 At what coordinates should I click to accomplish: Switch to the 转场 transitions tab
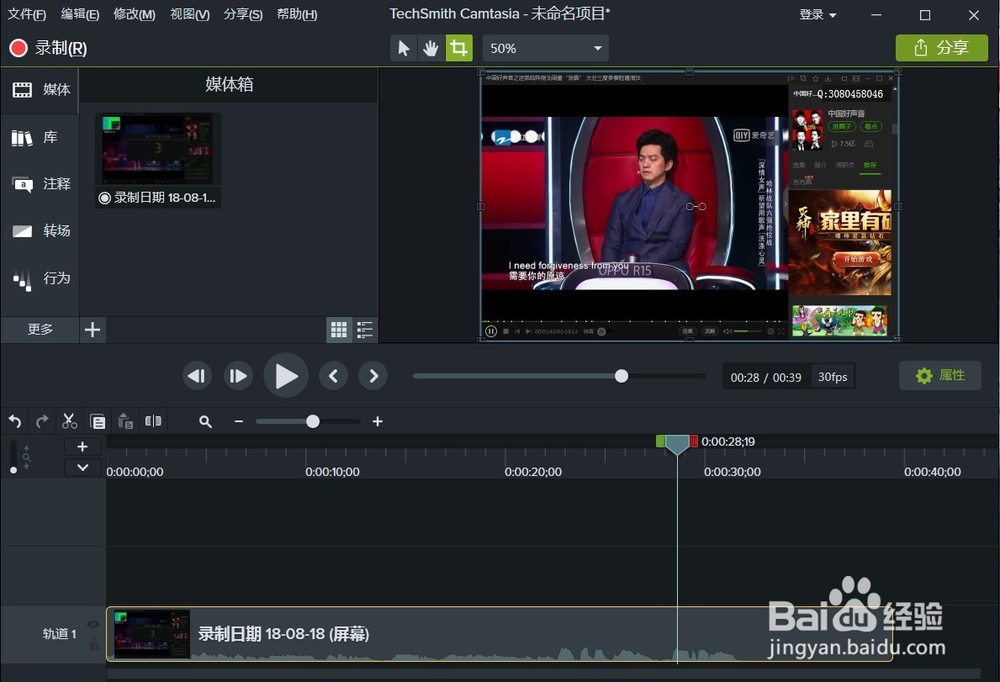[40, 231]
